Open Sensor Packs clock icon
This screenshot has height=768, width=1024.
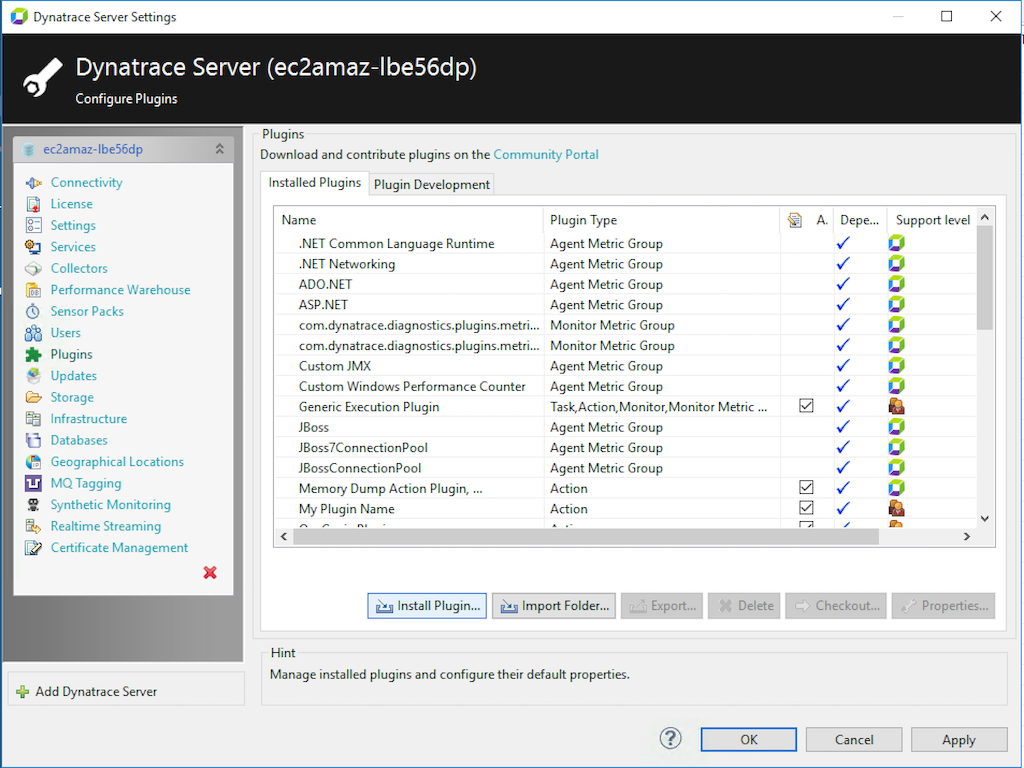[x=33, y=312]
